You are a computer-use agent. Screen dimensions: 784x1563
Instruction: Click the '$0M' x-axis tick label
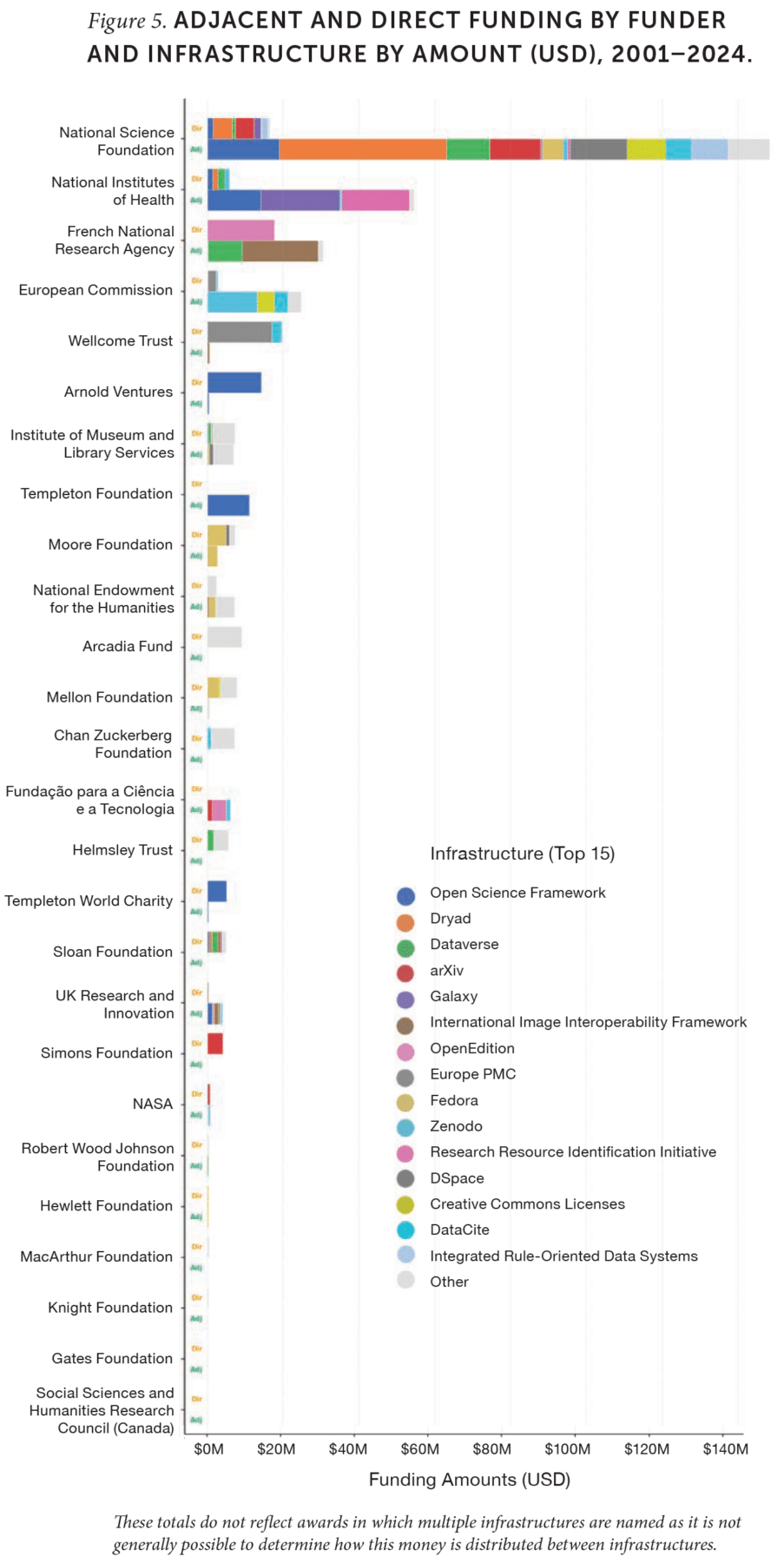[208, 1449]
